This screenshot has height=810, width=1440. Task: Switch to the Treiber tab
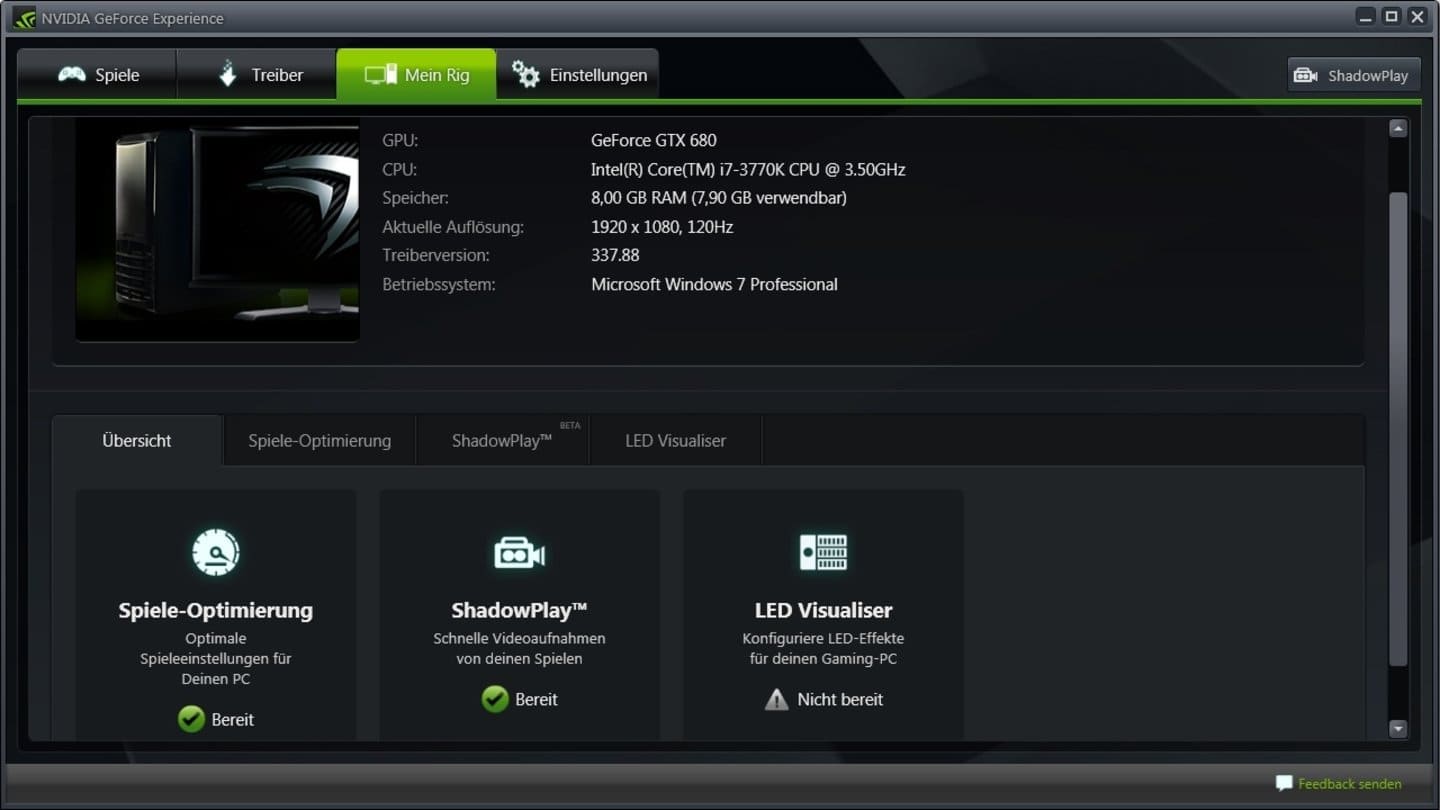point(258,75)
